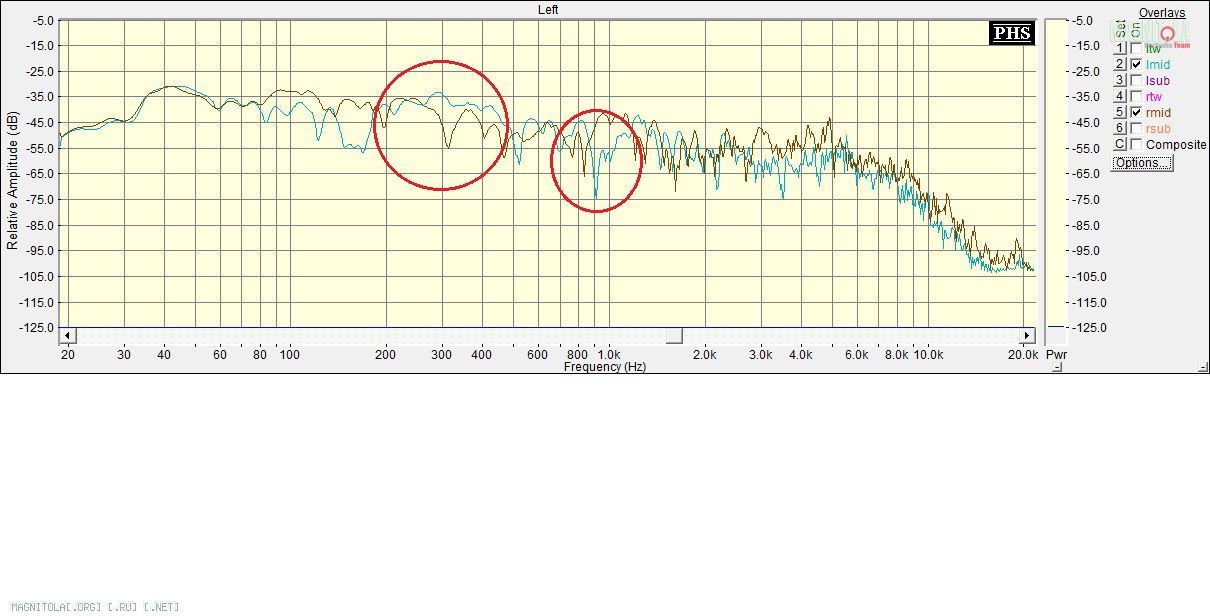Disable the lmid overlay checkbox

[1136, 64]
